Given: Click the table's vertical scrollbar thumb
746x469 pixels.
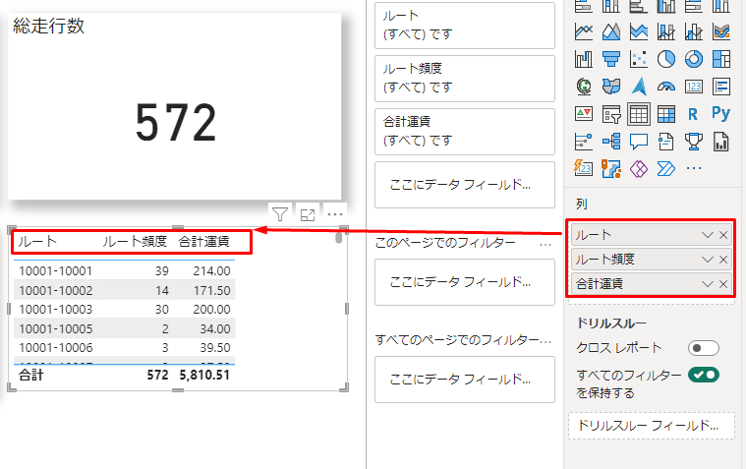Looking at the screenshot, I should pyautogui.click(x=339, y=237).
